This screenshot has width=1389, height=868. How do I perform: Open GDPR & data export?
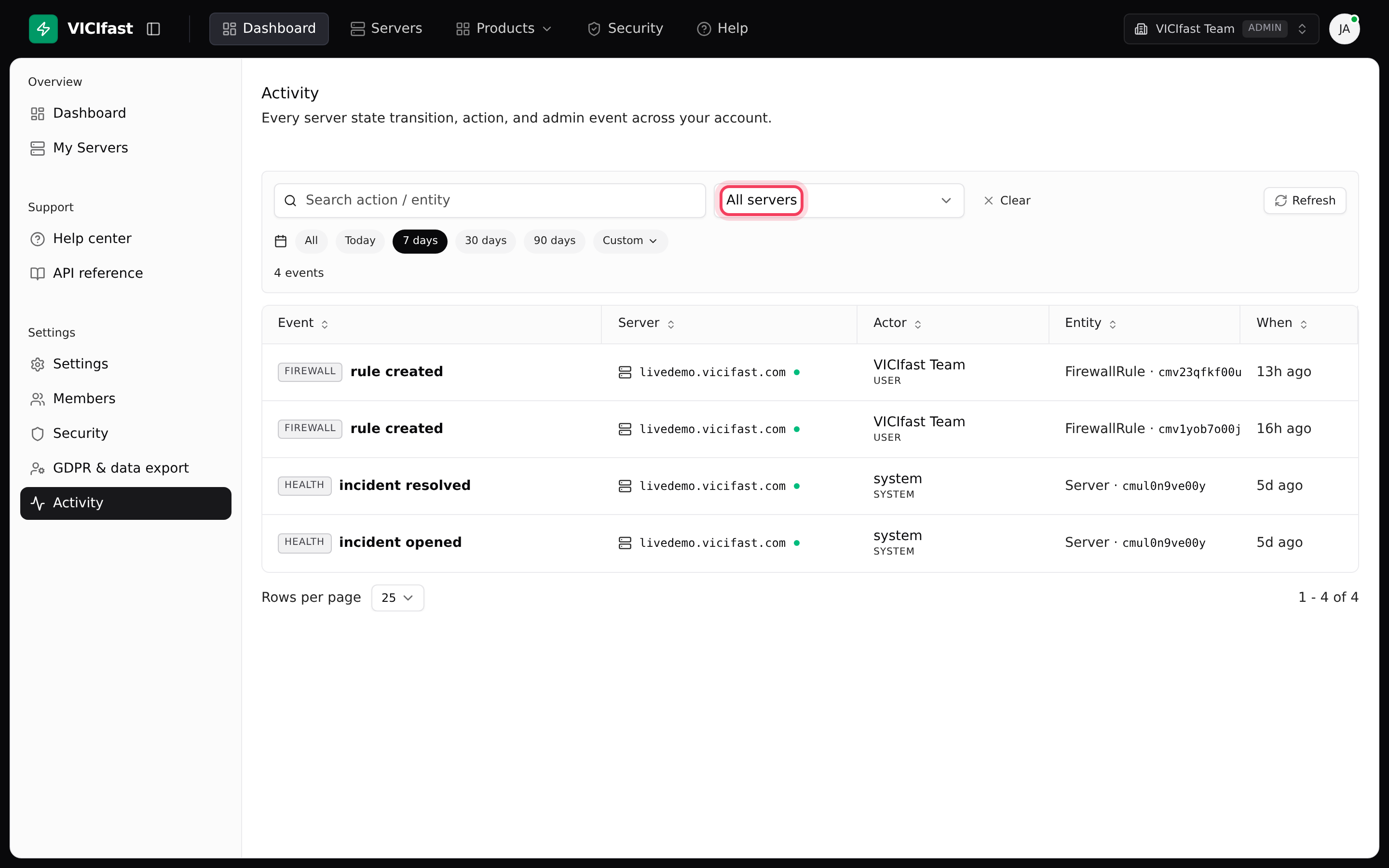(x=125, y=468)
